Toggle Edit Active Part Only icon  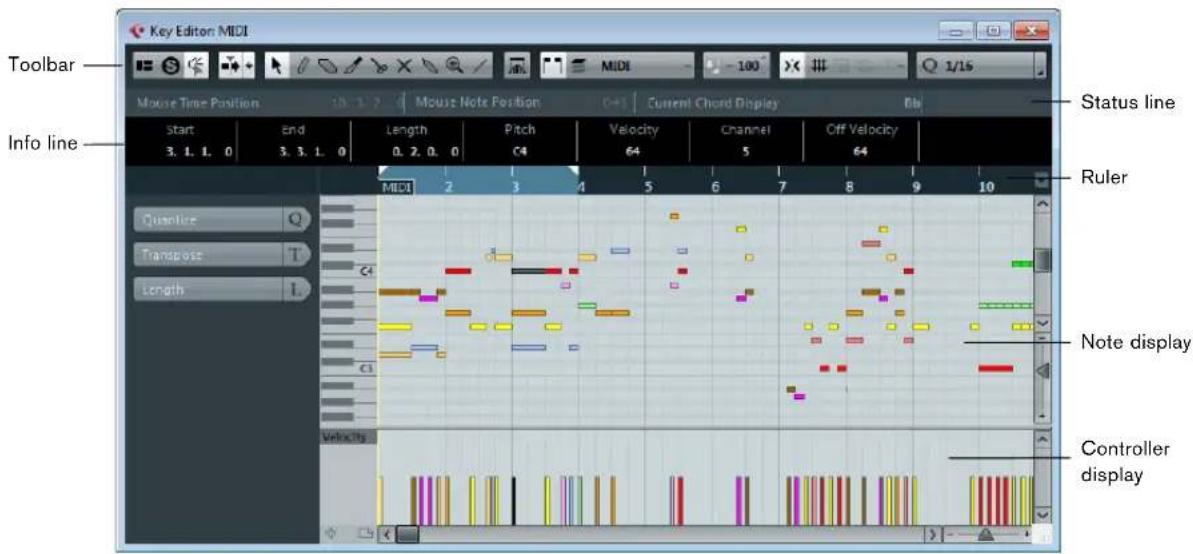tap(577, 66)
